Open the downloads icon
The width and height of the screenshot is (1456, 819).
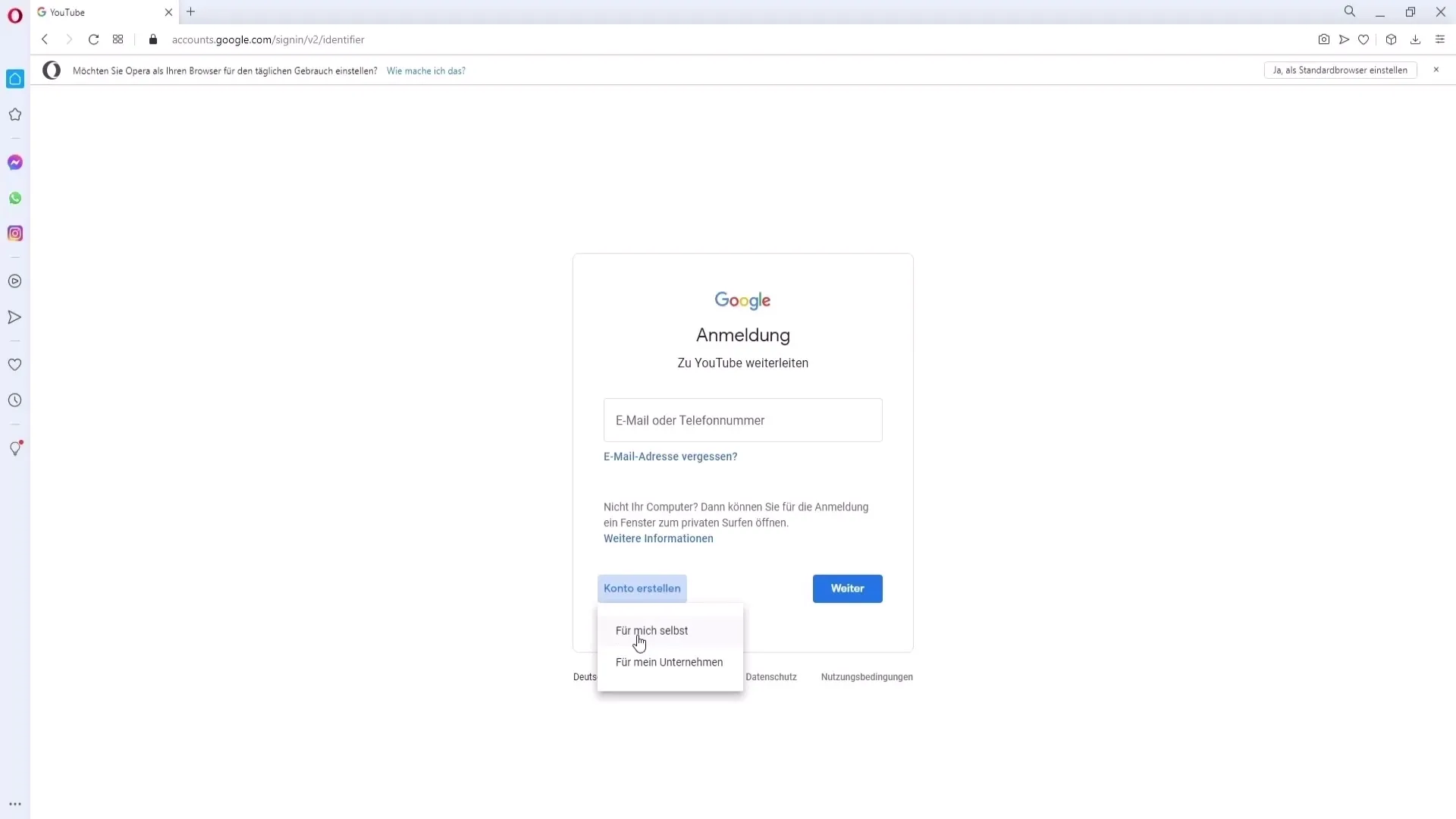[x=1415, y=39]
